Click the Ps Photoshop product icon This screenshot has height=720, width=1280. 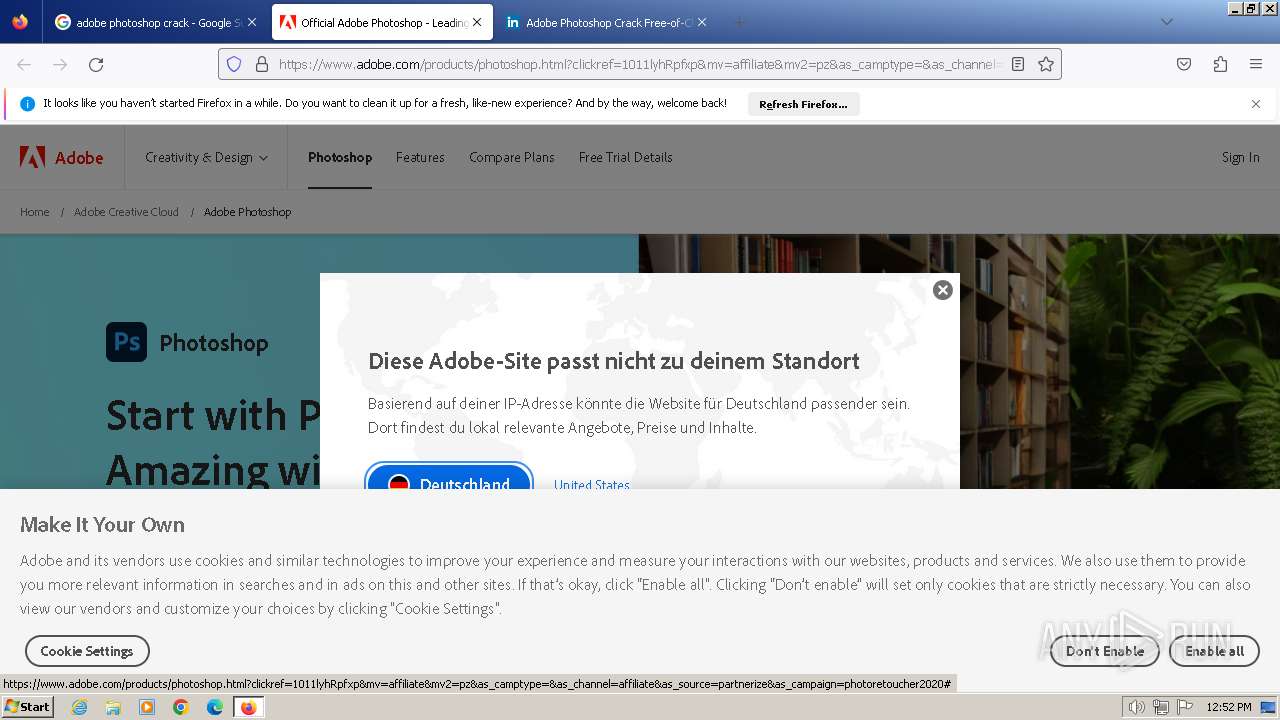click(x=126, y=342)
